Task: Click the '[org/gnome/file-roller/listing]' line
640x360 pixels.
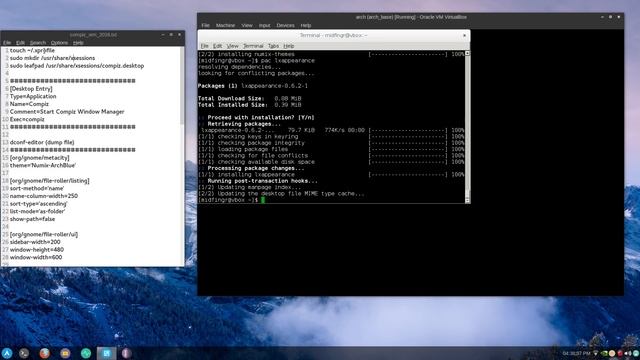Action: (49, 180)
